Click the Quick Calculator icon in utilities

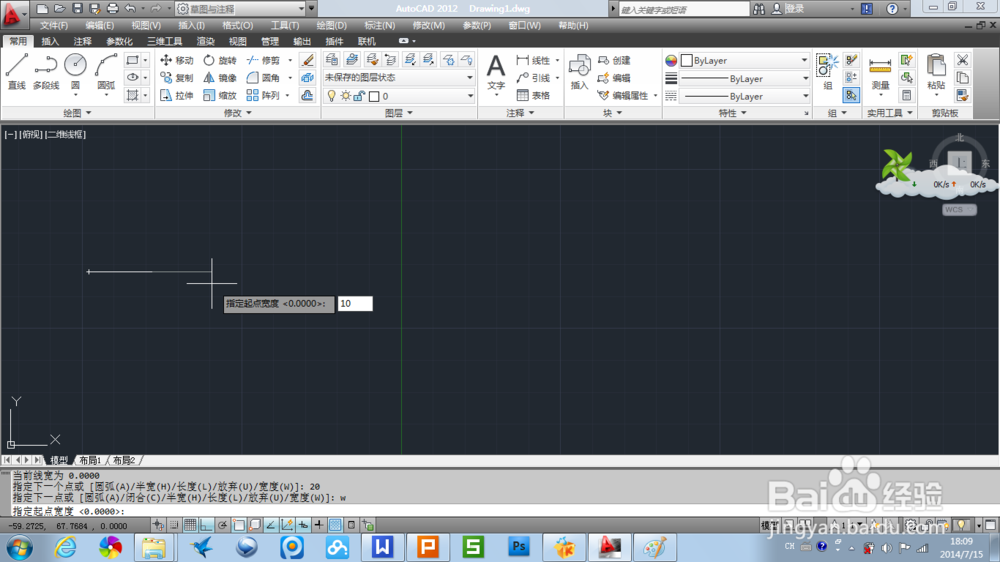click(906, 96)
